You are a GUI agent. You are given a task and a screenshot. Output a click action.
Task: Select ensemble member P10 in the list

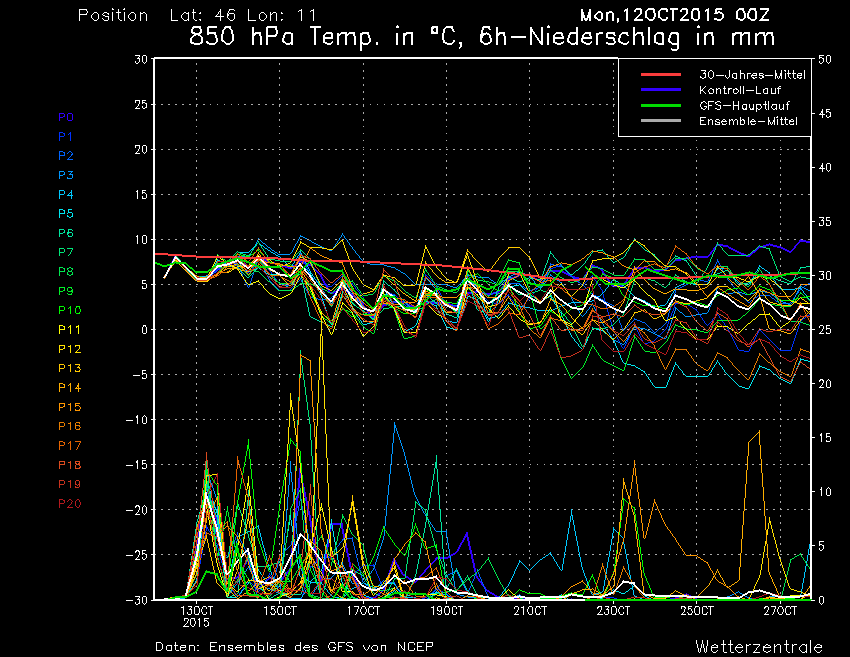pyautogui.click(x=70, y=310)
